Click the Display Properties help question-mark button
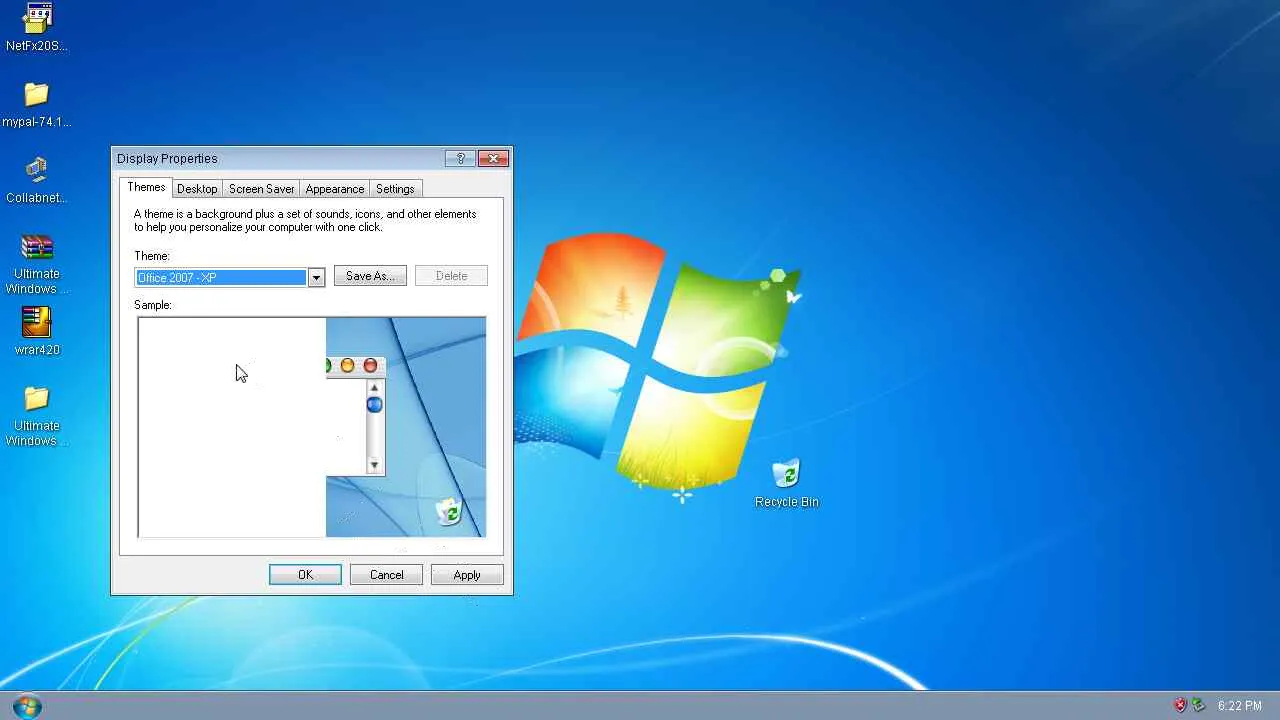This screenshot has height=720, width=1280. (460, 158)
